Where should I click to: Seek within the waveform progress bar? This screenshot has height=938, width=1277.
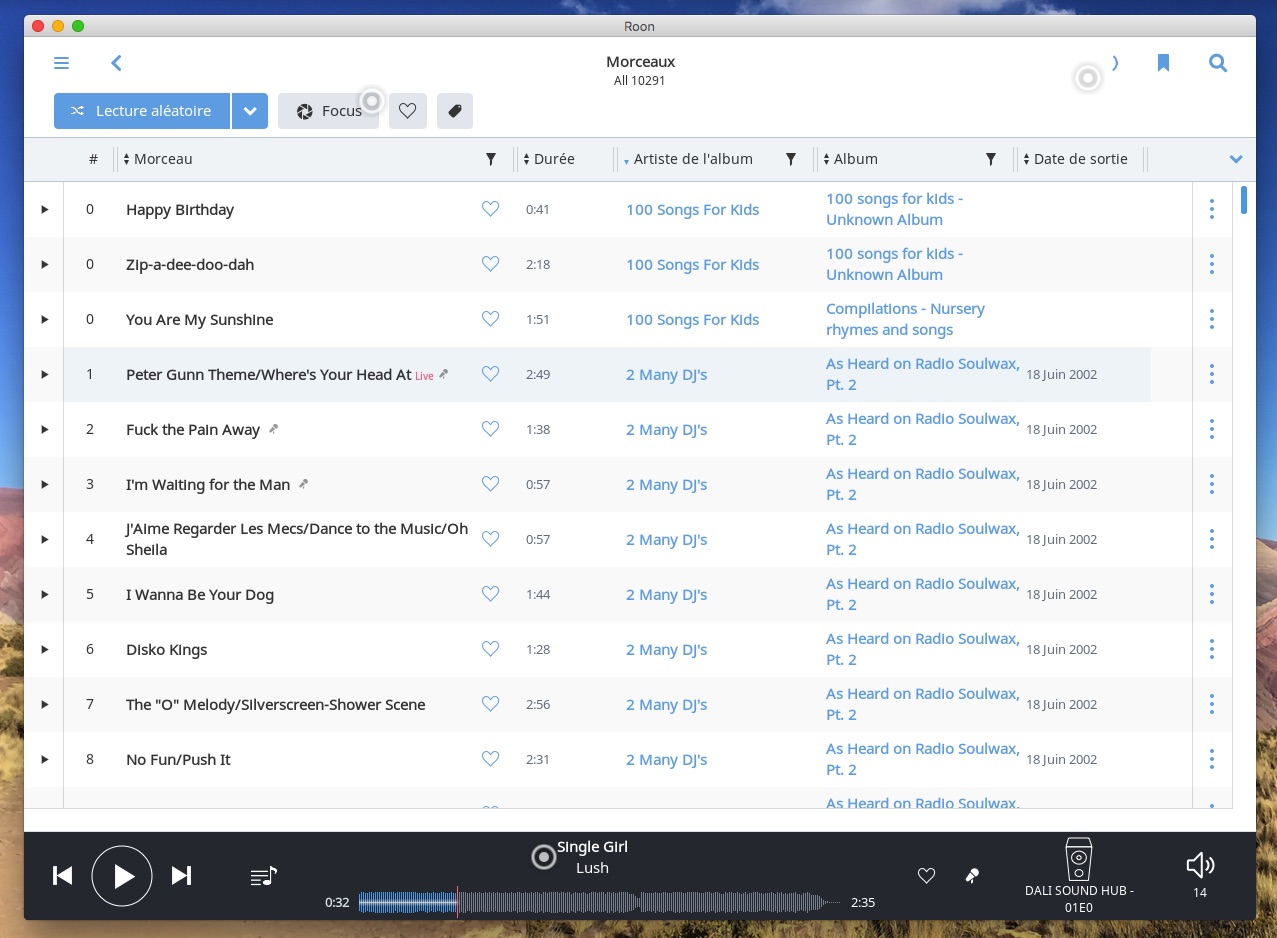click(599, 902)
